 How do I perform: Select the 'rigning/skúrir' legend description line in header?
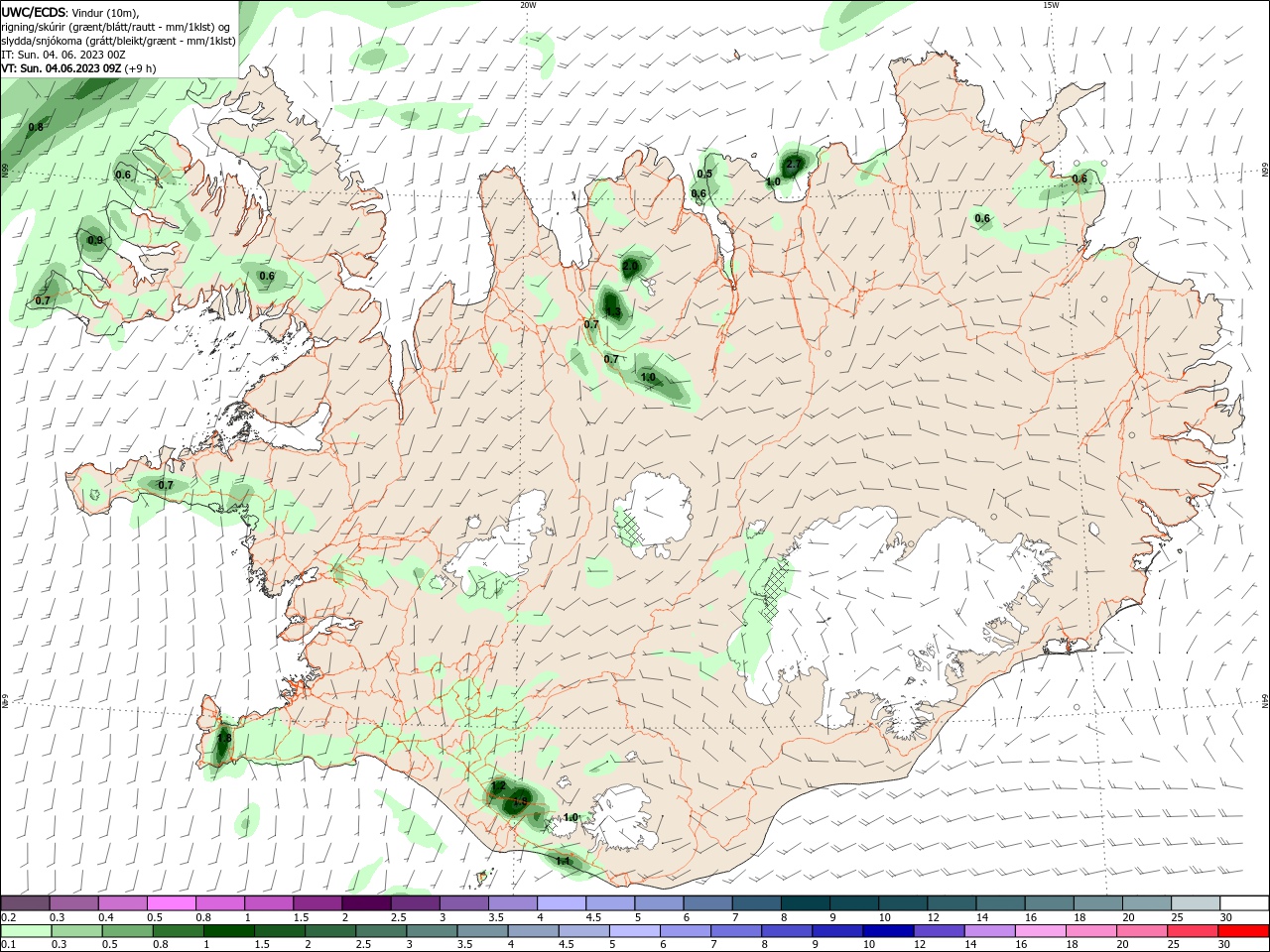pyautogui.click(x=116, y=27)
